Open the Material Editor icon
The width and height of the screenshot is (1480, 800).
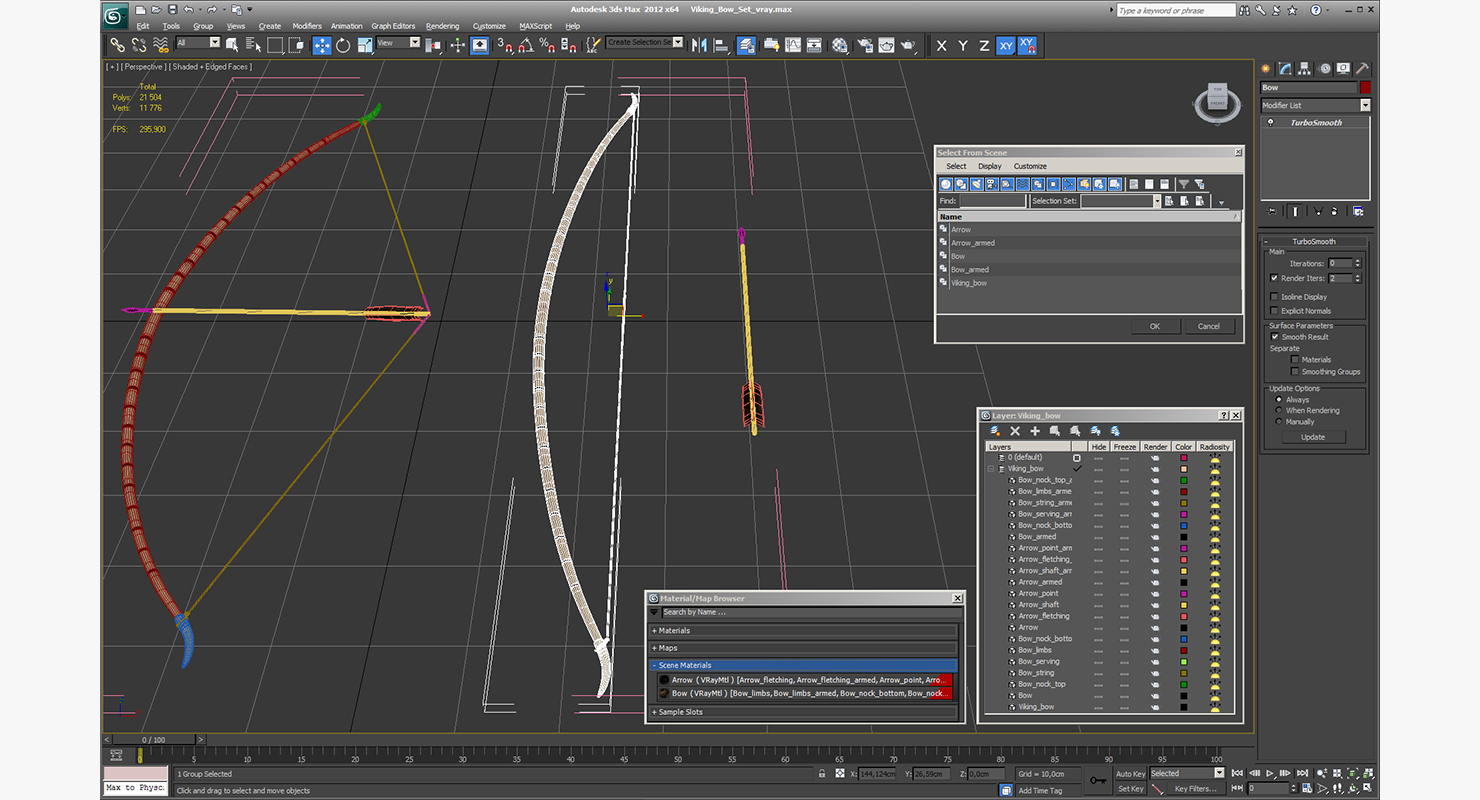pos(839,45)
